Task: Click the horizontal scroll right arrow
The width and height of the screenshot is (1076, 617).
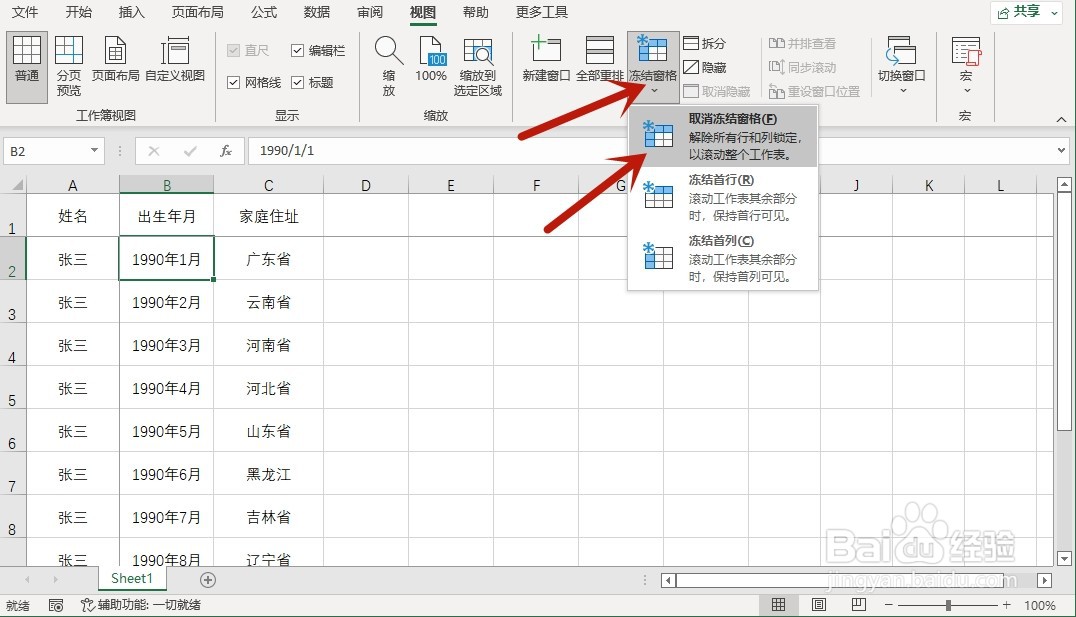Action: tap(1044, 581)
